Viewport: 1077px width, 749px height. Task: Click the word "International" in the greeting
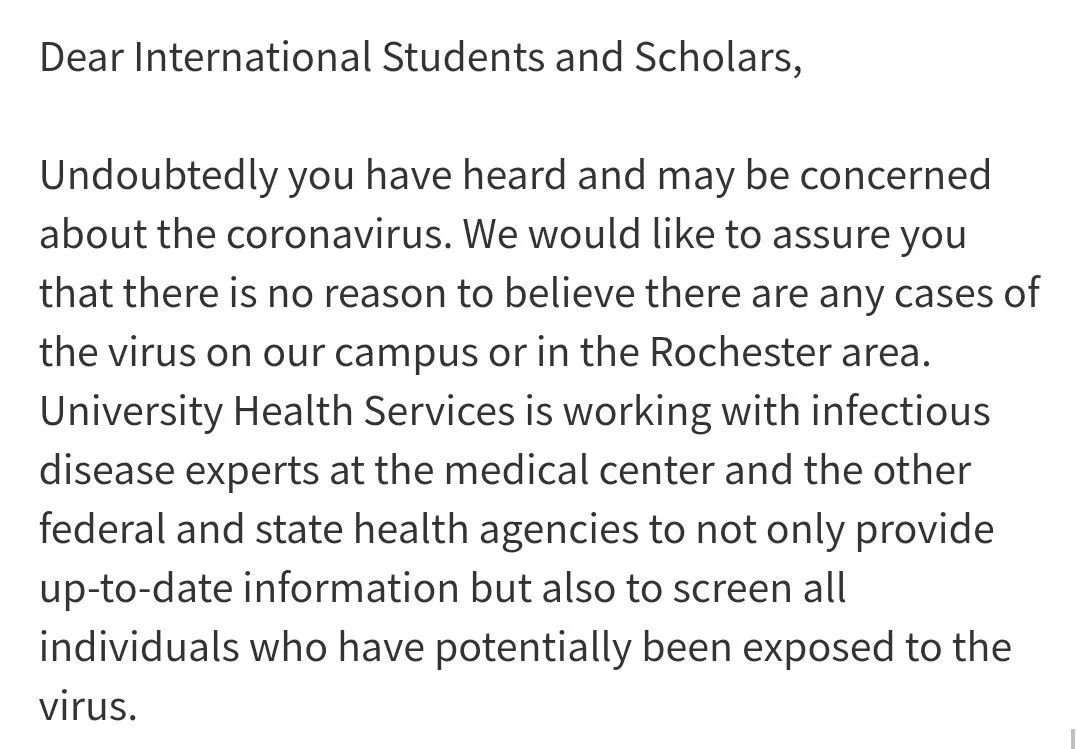[x=254, y=59]
